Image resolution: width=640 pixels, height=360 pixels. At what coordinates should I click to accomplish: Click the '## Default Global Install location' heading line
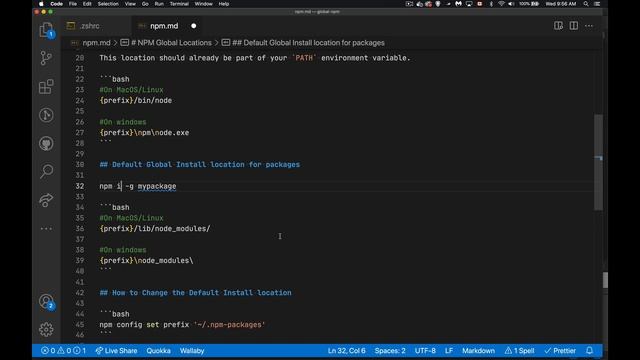tap(200, 164)
